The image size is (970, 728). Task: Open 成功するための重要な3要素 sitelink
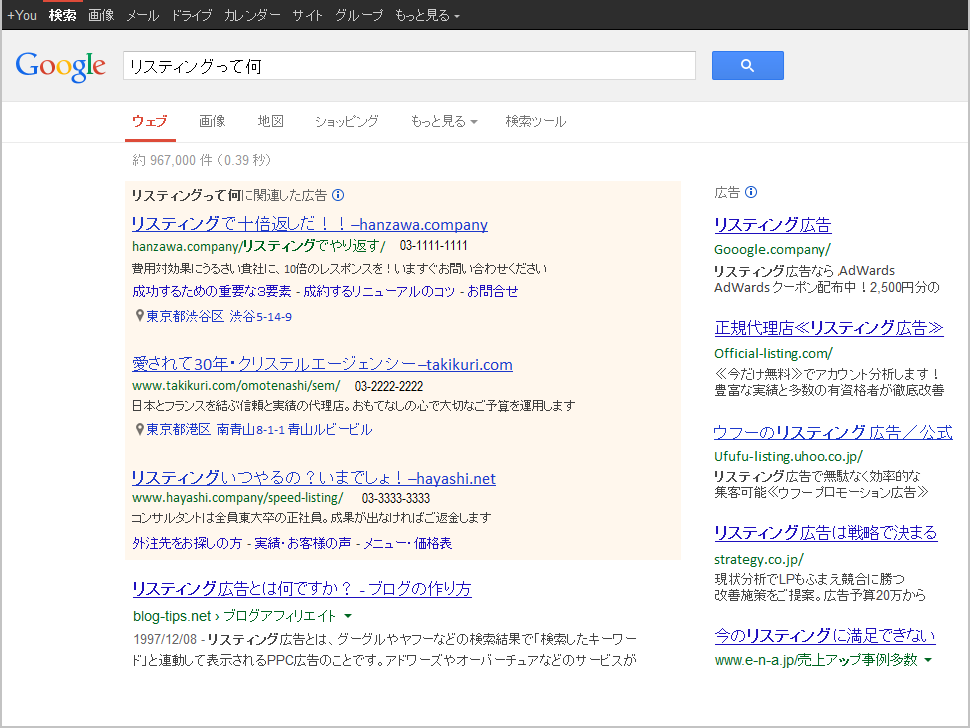click(x=212, y=291)
